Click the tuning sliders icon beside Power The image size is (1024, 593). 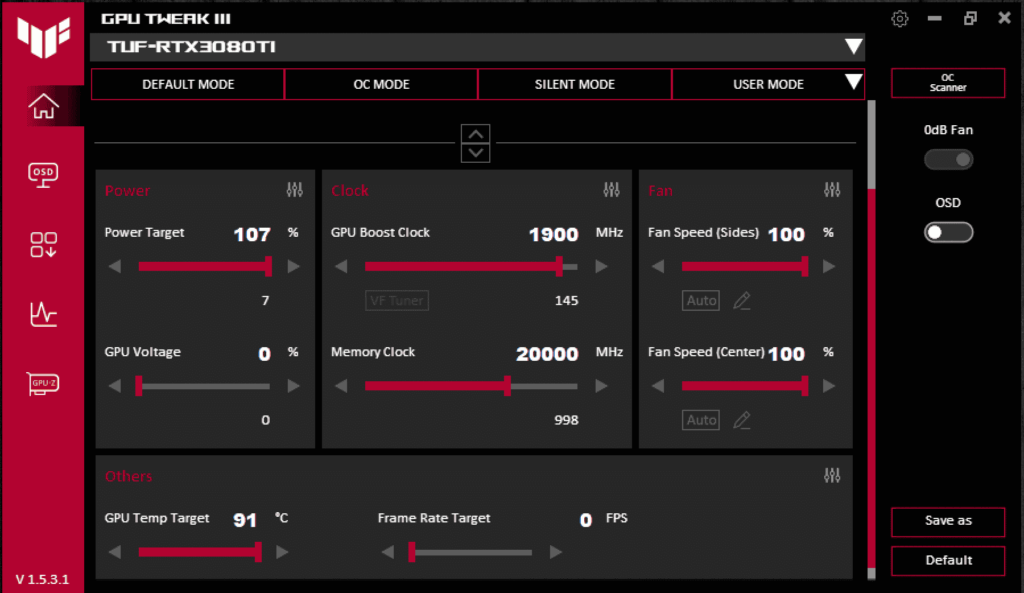click(x=294, y=190)
